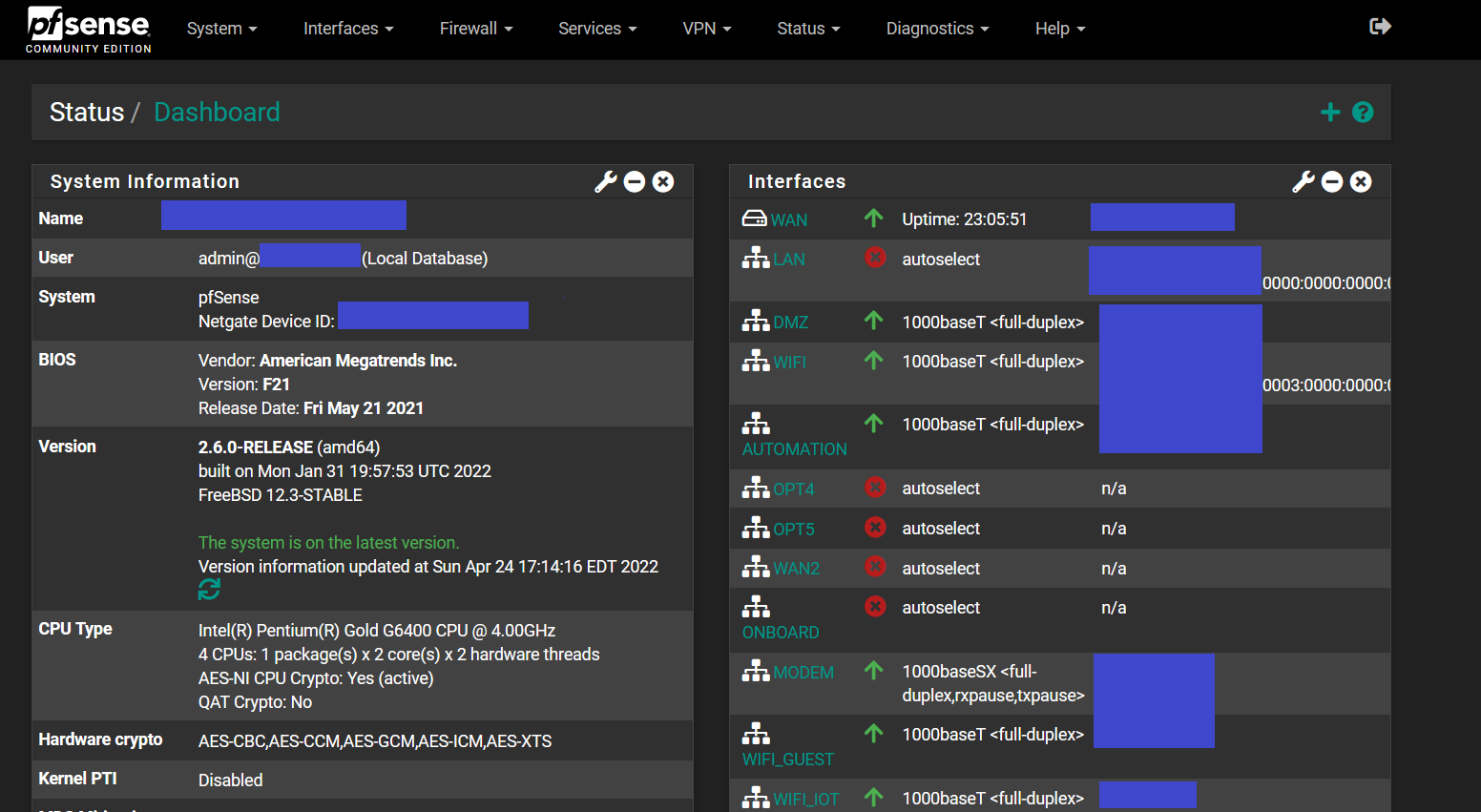
Task: Open the dashboard help question-mark icon
Action: click(x=1363, y=113)
